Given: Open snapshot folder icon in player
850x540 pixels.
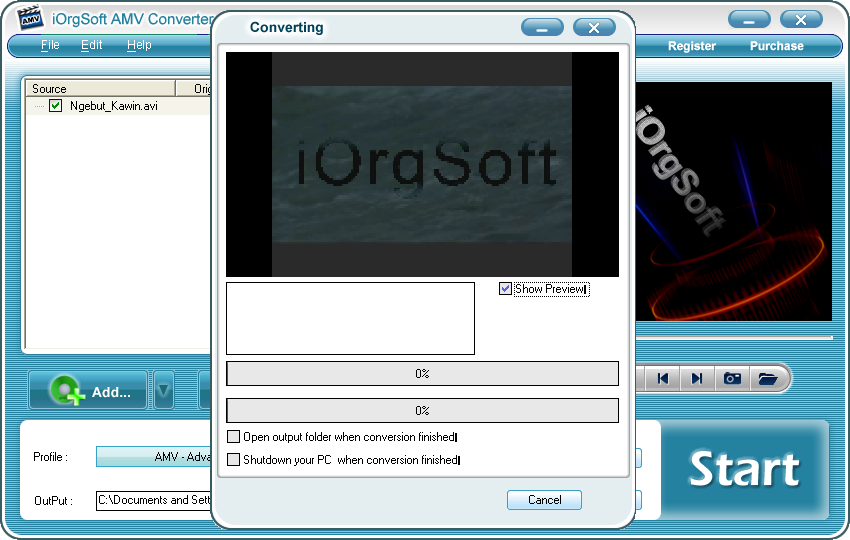Looking at the screenshot, I should (x=768, y=378).
